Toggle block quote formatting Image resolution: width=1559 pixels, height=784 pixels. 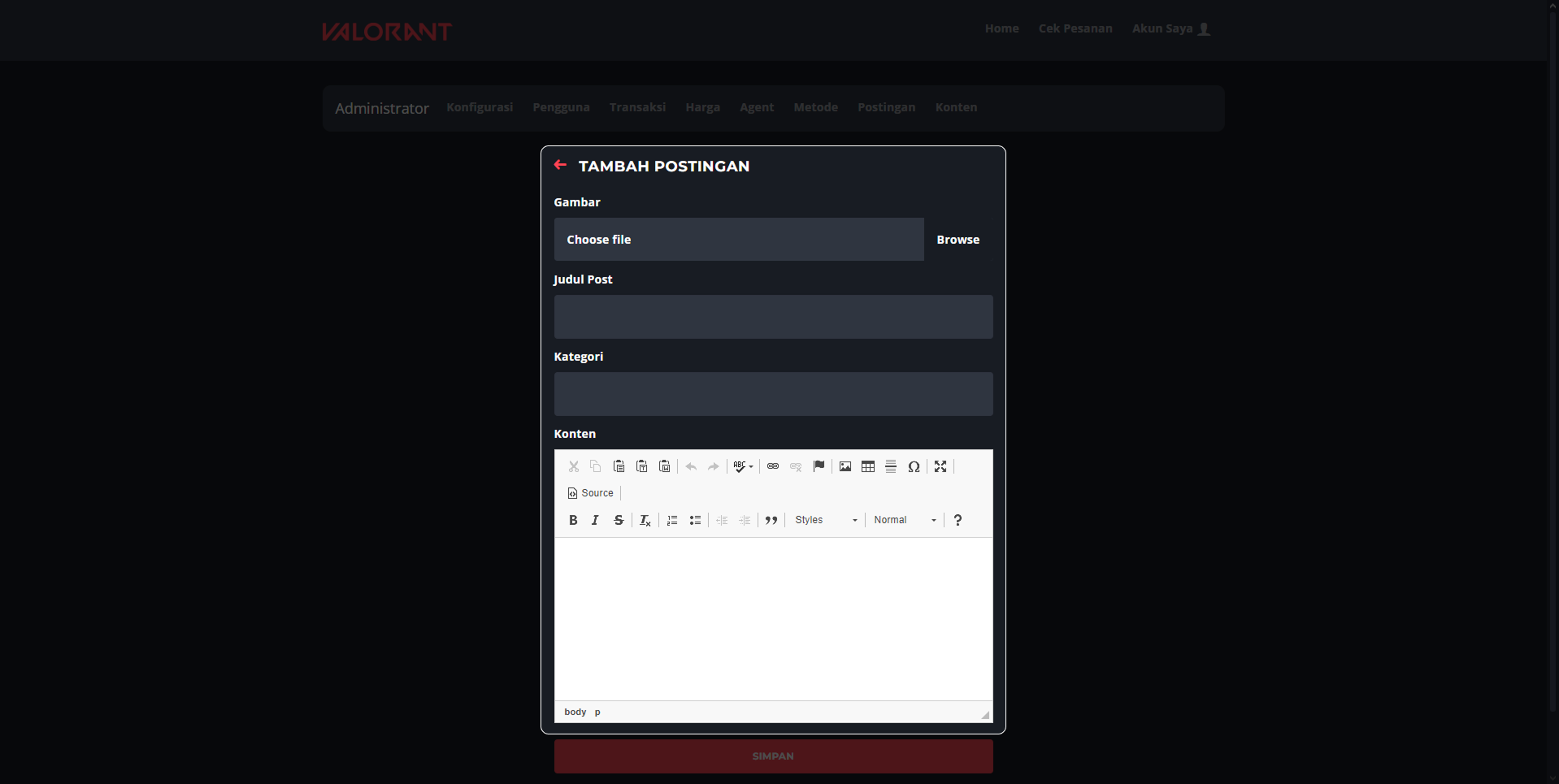click(x=771, y=520)
